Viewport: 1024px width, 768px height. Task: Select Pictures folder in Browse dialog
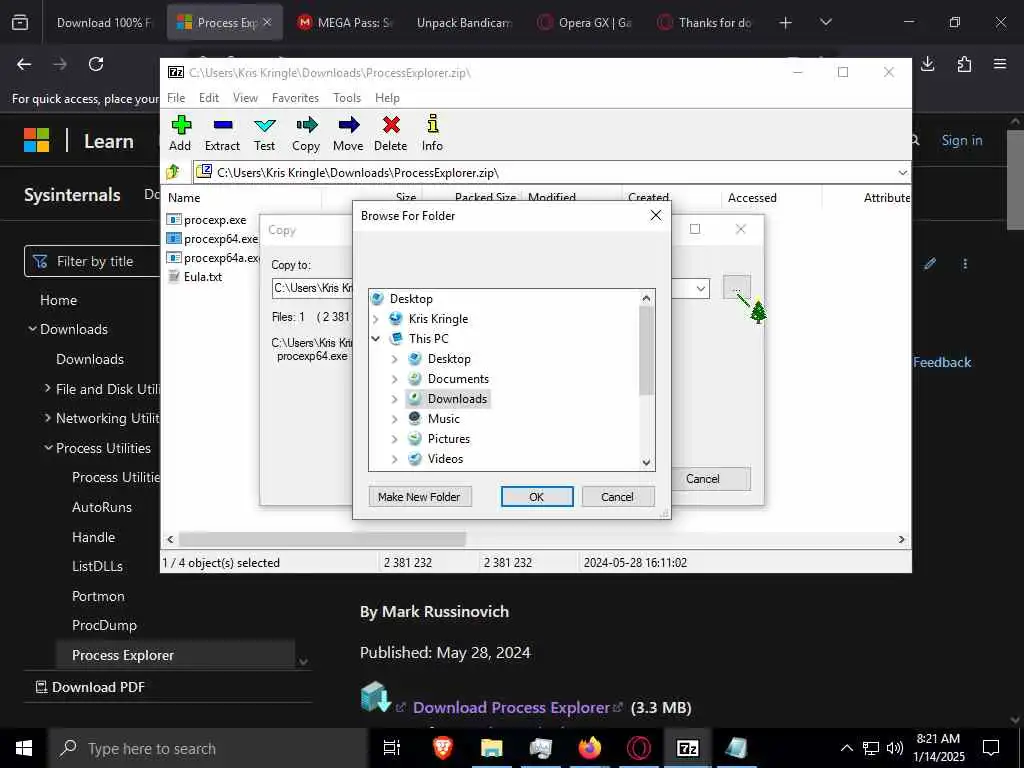[448, 439]
